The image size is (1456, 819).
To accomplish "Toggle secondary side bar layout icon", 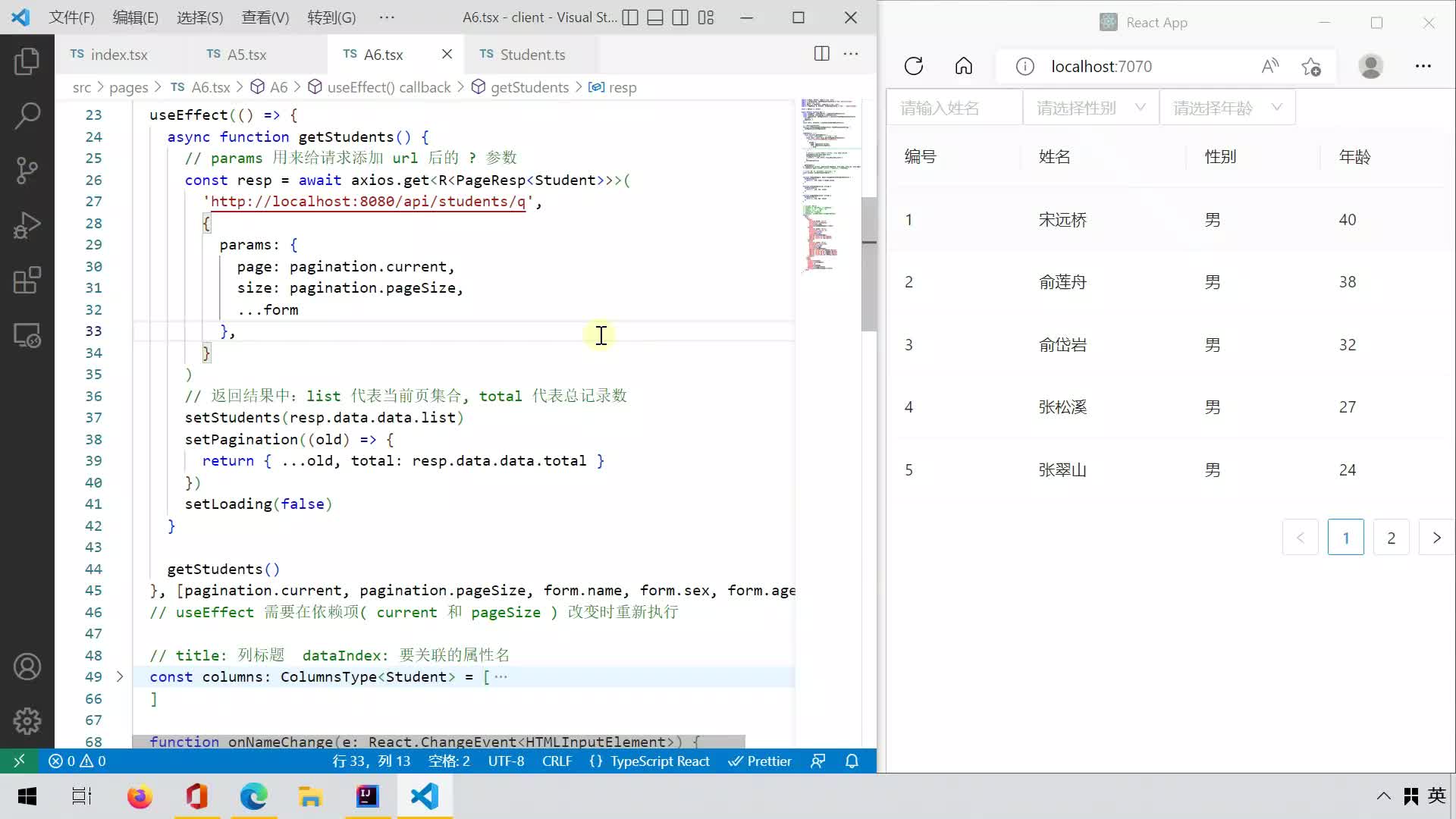I will coord(680,17).
